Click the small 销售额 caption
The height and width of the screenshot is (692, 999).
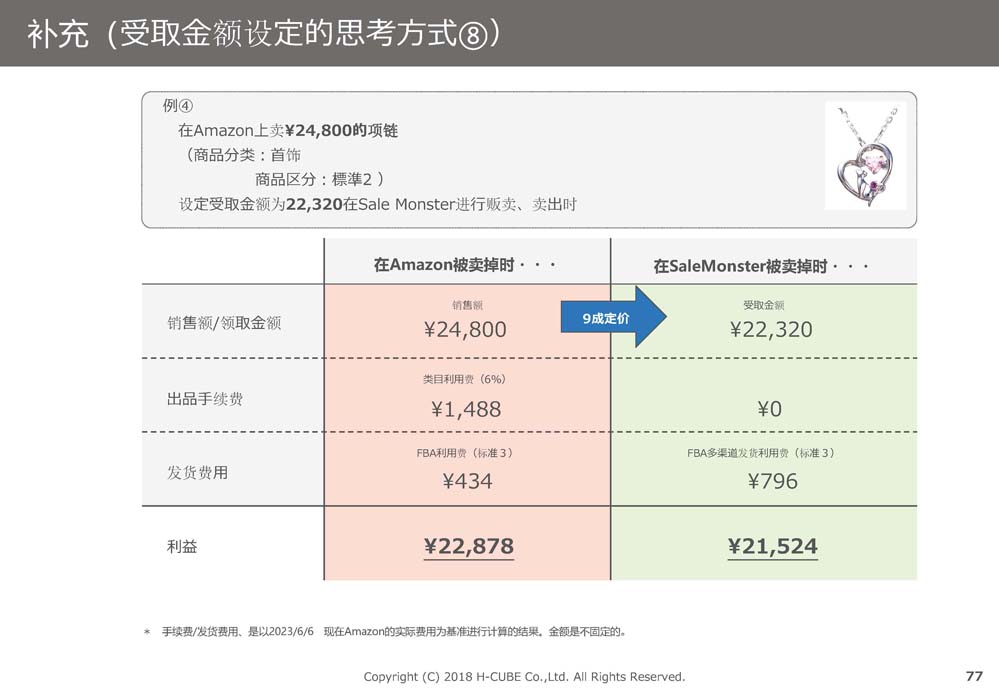pyautogui.click(x=468, y=305)
